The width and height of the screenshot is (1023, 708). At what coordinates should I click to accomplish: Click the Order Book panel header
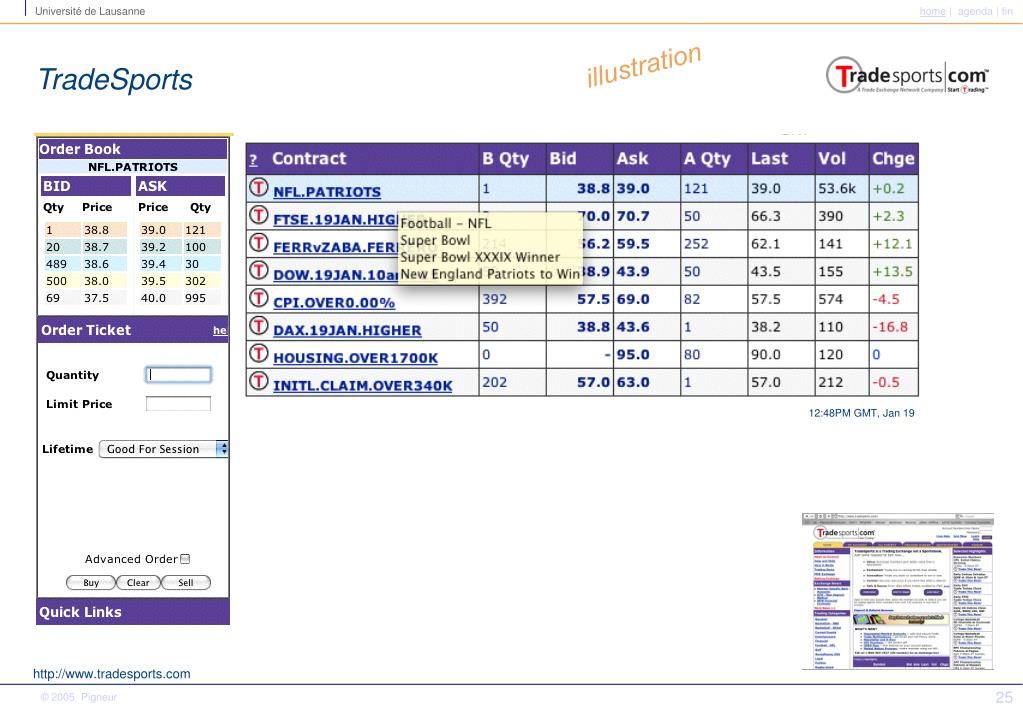(x=132, y=149)
